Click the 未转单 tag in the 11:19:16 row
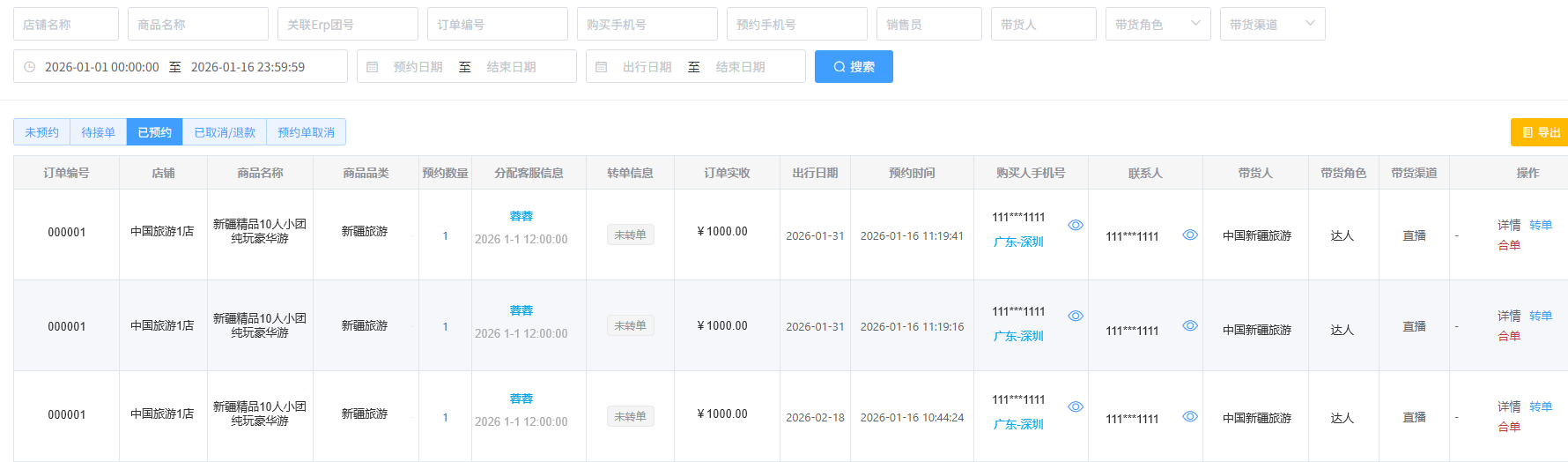 (x=631, y=326)
